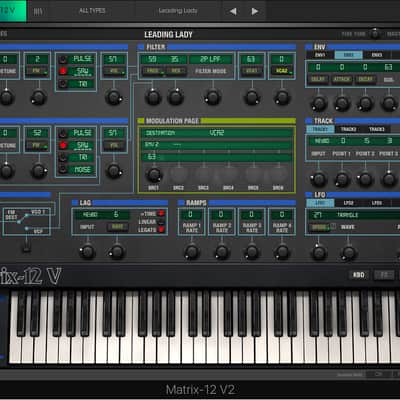
Task: Click the envelope Delay knob
Action: pos(319,103)
